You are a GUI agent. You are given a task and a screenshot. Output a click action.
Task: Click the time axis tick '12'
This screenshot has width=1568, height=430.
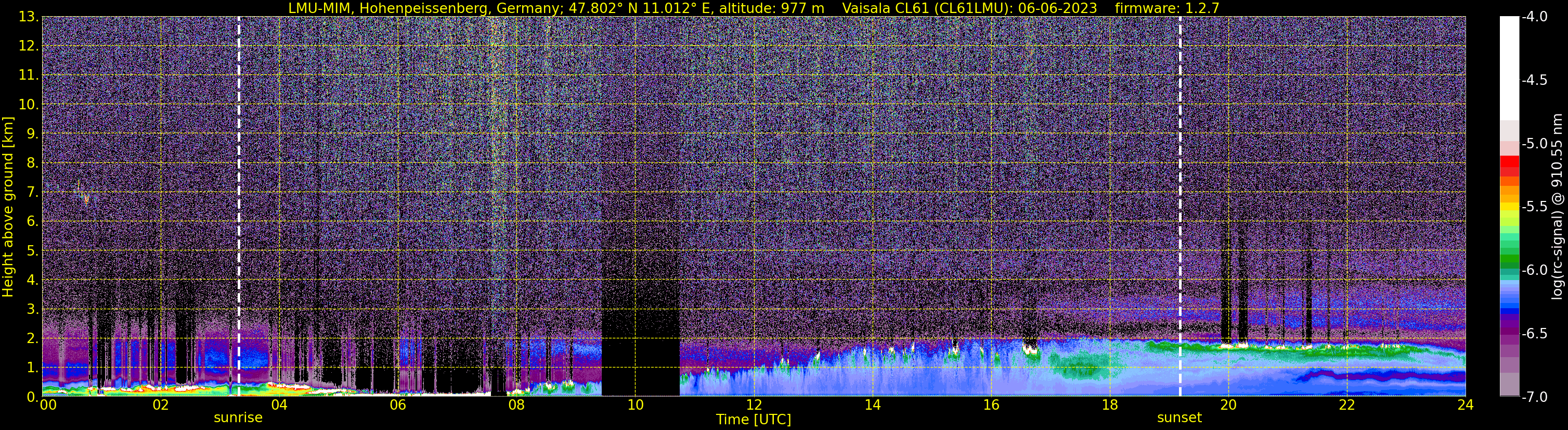pyautogui.click(x=754, y=405)
